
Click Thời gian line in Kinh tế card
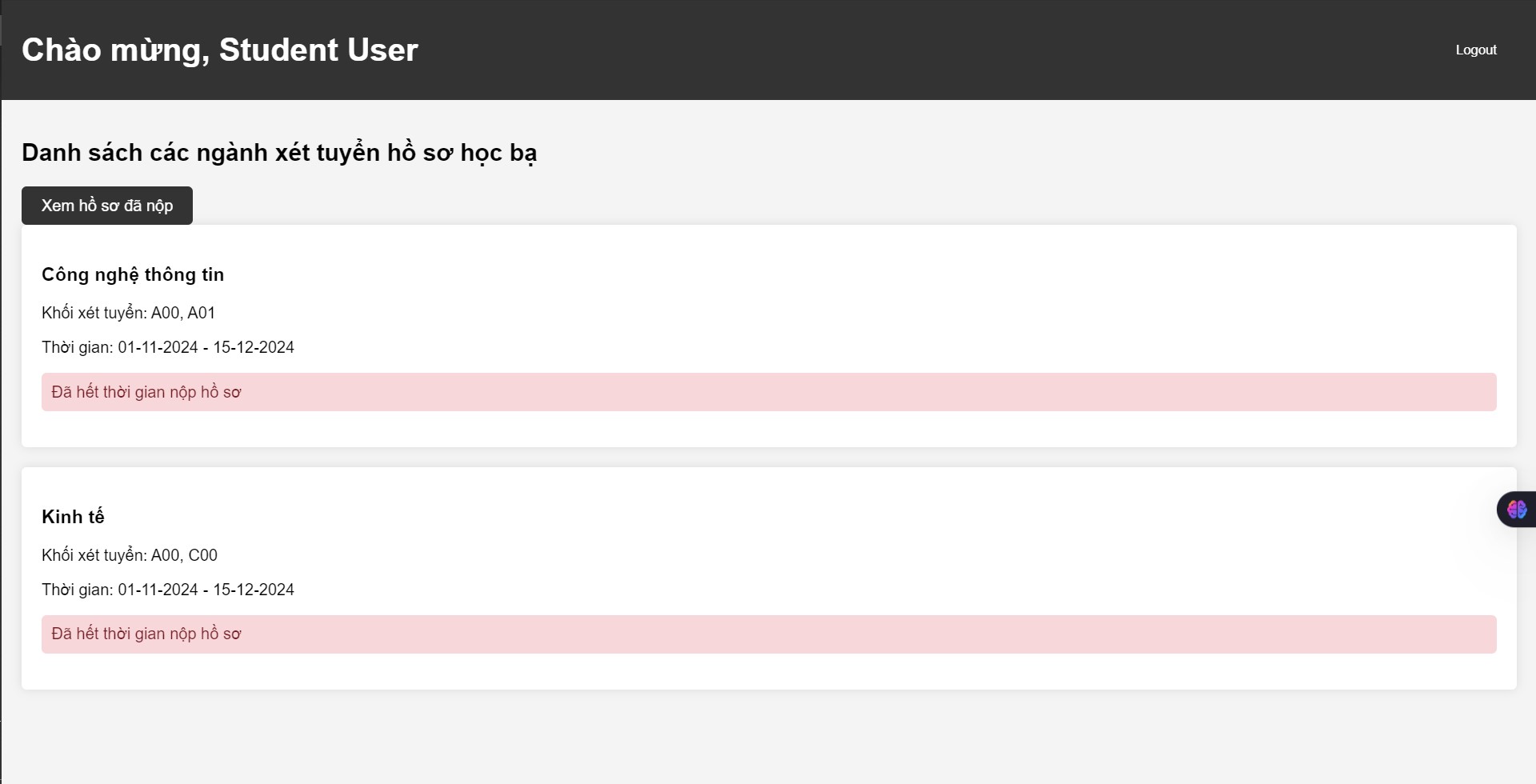168,590
